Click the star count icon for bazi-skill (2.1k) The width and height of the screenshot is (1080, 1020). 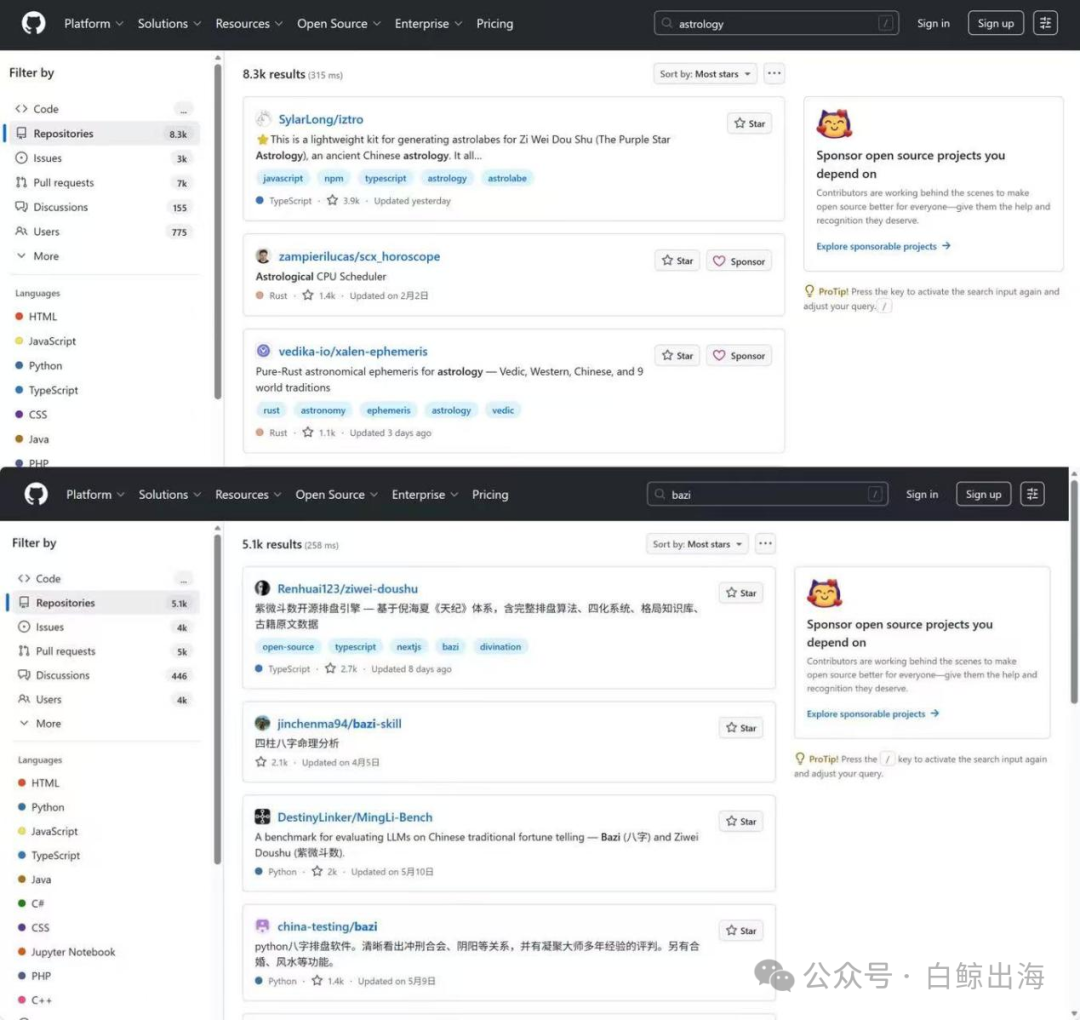click(x=260, y=762)
